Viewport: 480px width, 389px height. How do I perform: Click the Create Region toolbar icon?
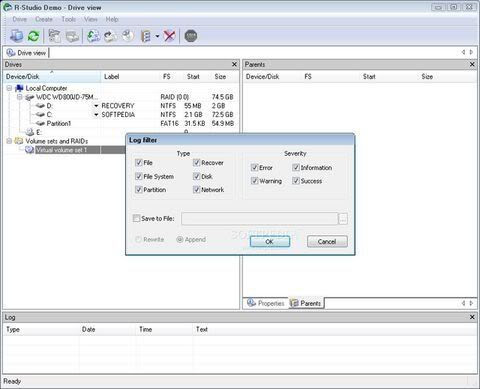pyautogui.click(x=128, y=36)
